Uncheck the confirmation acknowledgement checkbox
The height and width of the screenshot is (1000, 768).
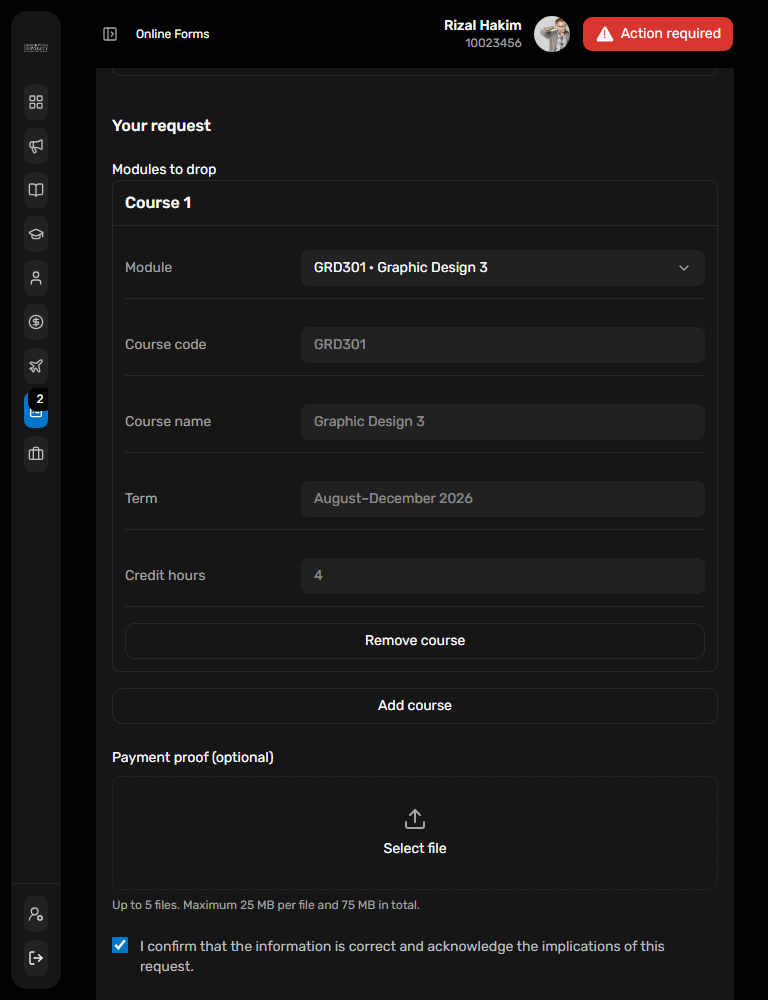(120, 945)
